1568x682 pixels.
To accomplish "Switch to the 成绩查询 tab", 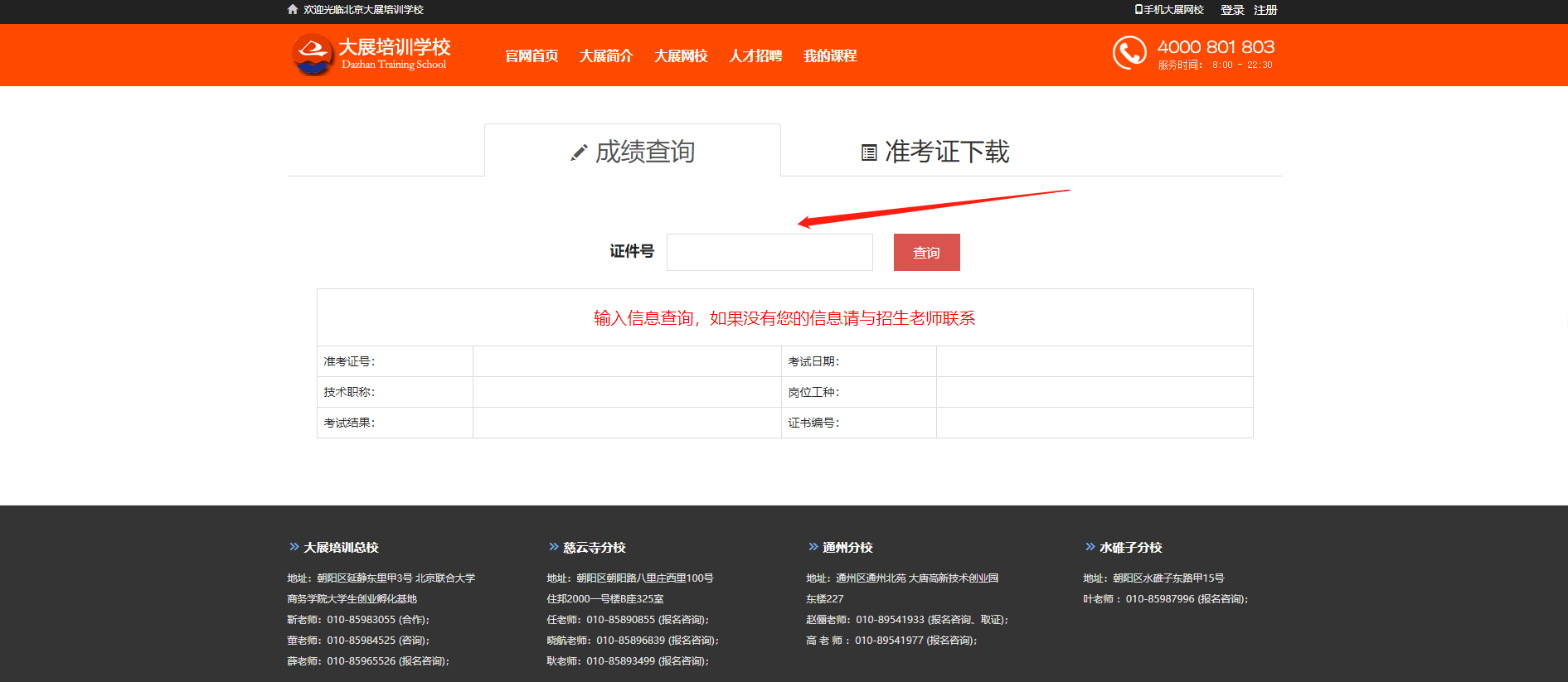I will [x=633, y=152].
